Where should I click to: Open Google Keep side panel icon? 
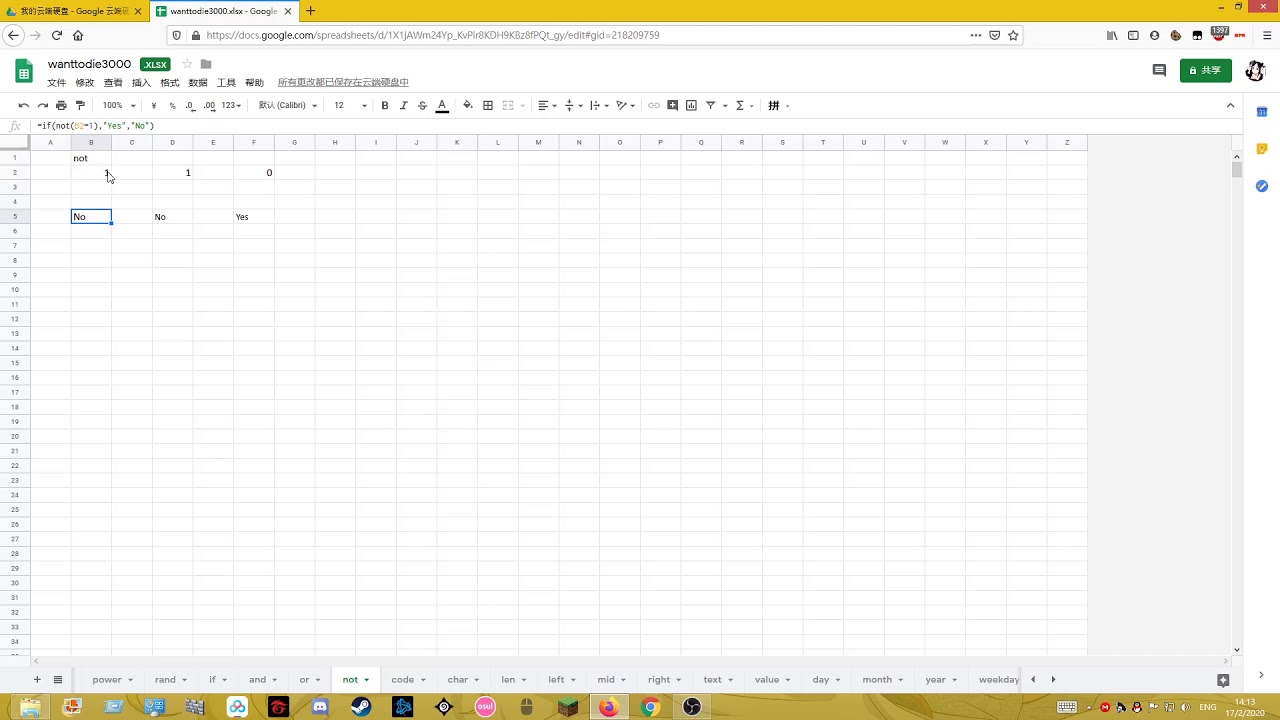pos(1261,149)
